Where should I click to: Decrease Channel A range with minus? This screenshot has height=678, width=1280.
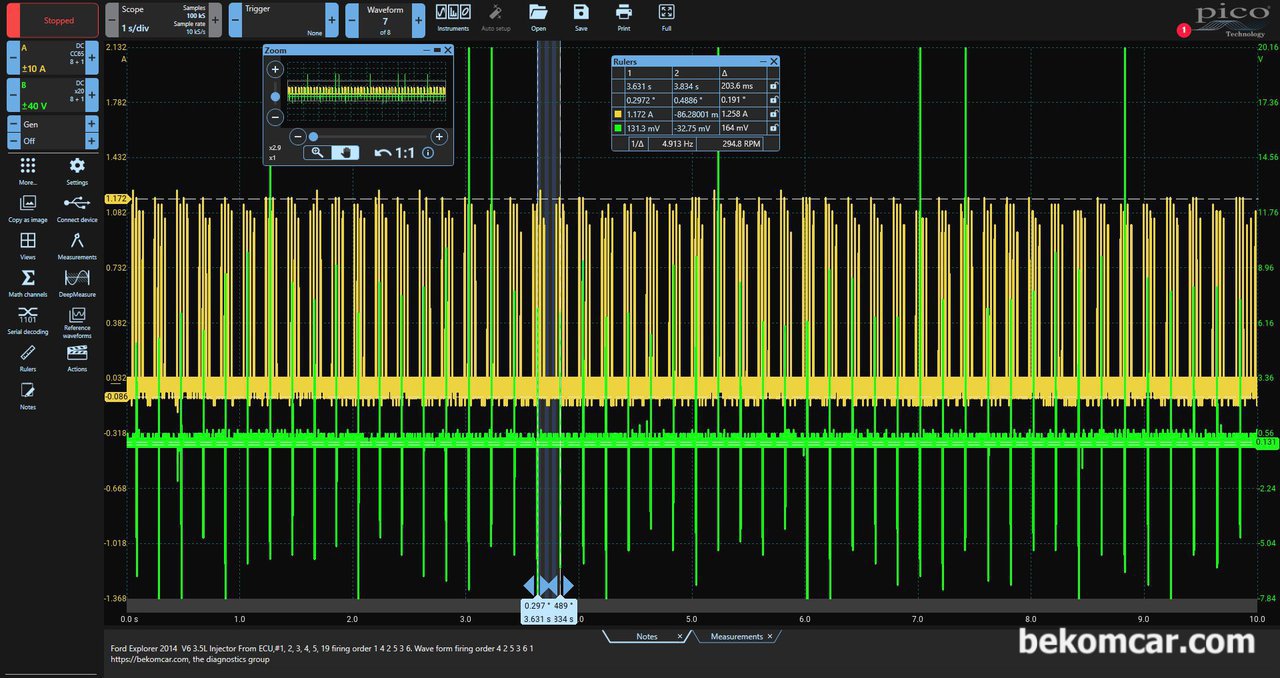[12, 59]
